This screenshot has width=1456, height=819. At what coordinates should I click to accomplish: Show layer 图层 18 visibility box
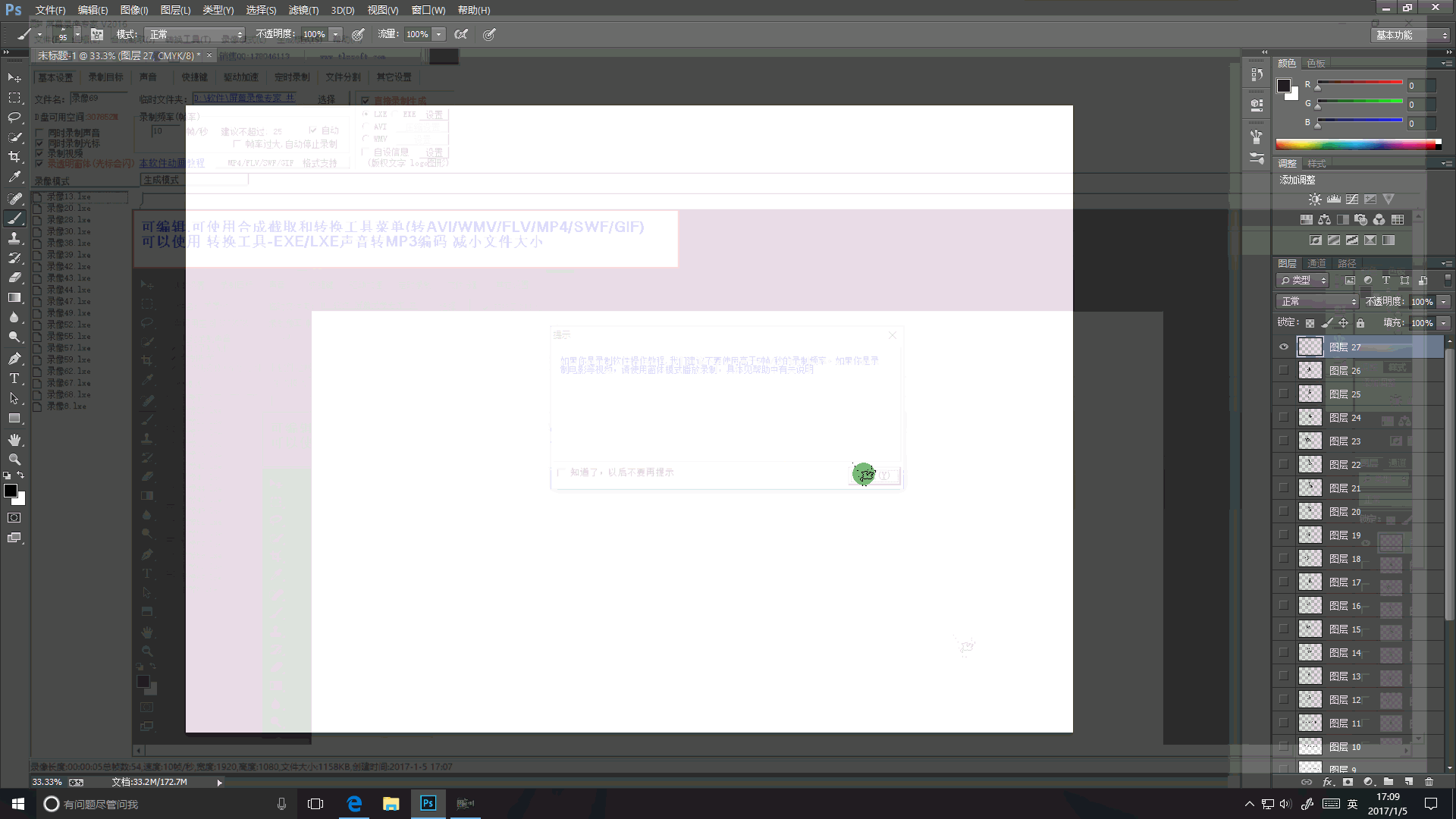(1284, 559)
